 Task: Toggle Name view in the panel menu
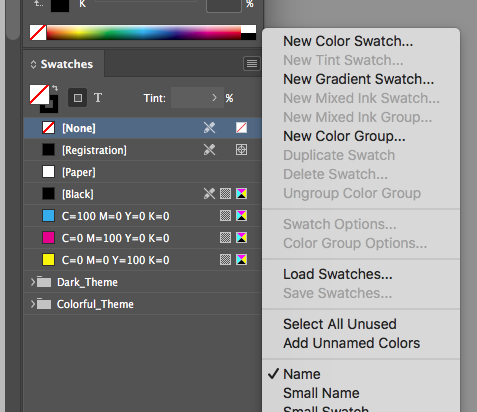pyautogui.click(x=302, y=374)
